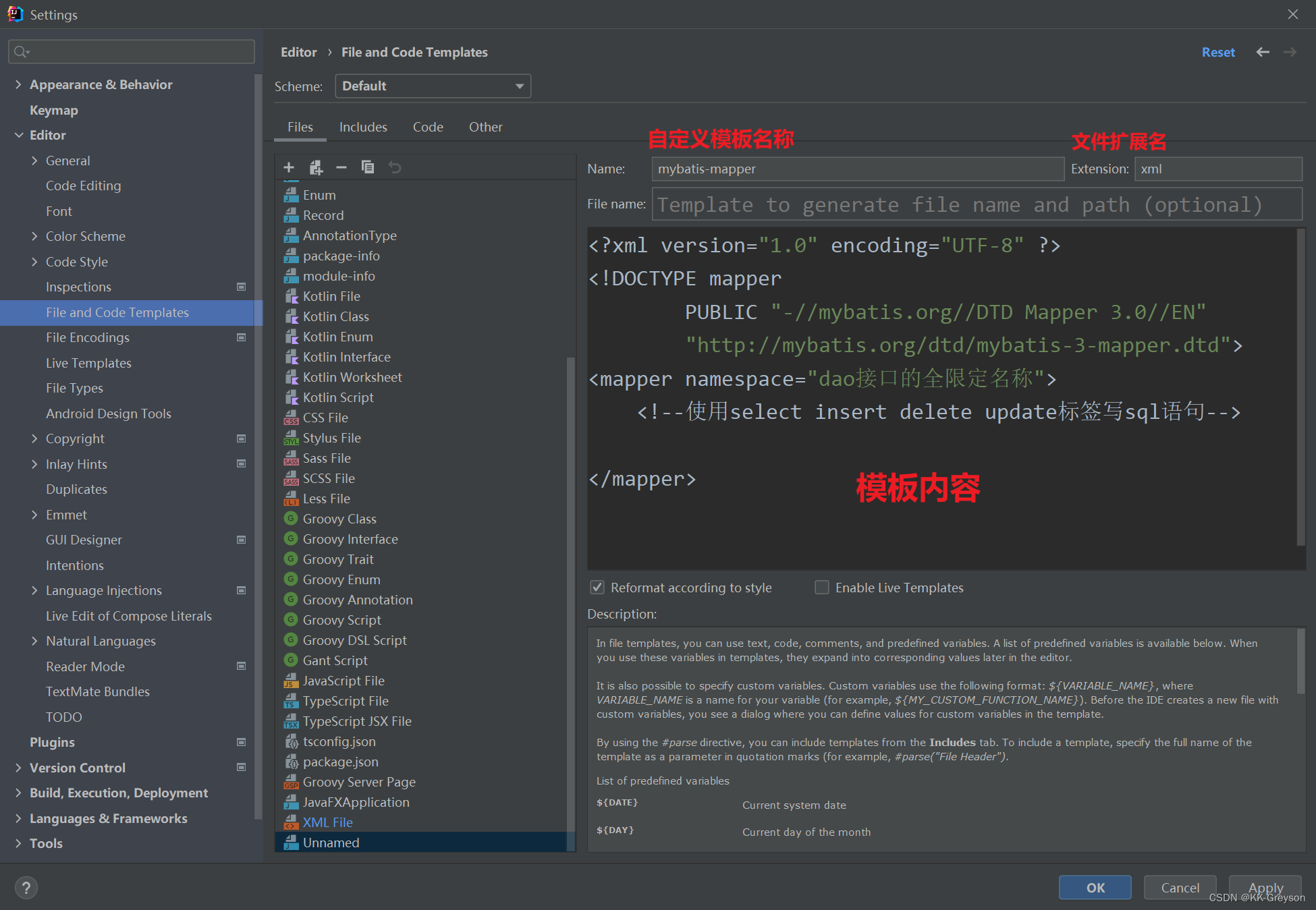This screenshot has height=910, width=1316.
Task: Enable Live Templates checkbox
Action: pos(822,588)
